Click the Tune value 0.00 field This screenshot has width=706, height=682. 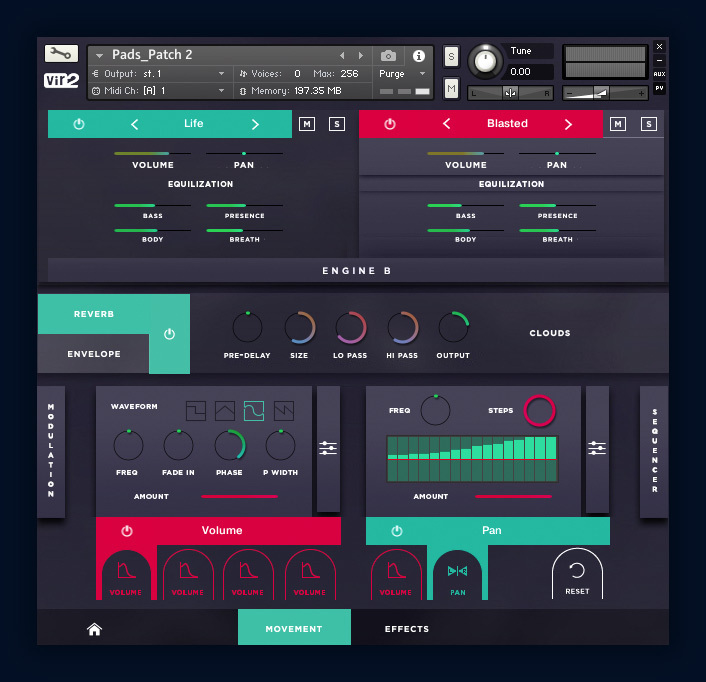pyautogui.click(x=530, y=72)
